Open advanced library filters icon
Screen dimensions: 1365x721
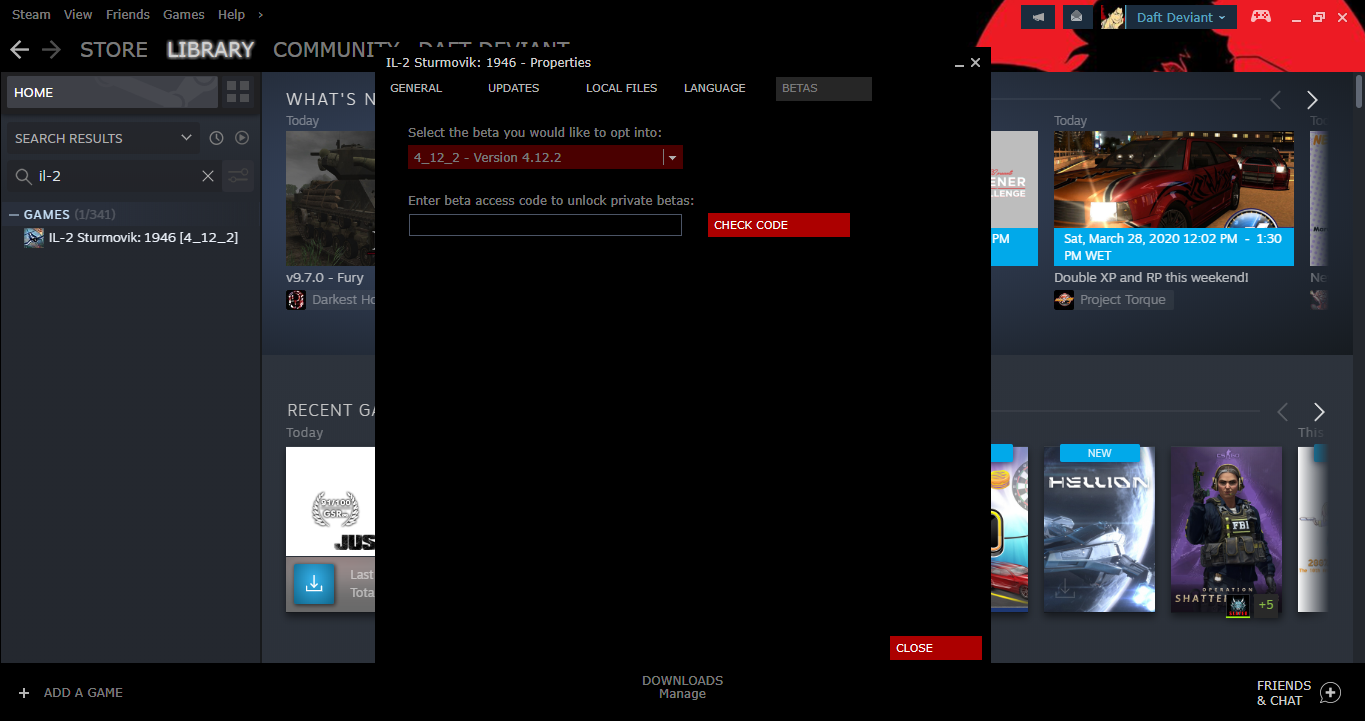pyautogui.click(x=238, y=176)
